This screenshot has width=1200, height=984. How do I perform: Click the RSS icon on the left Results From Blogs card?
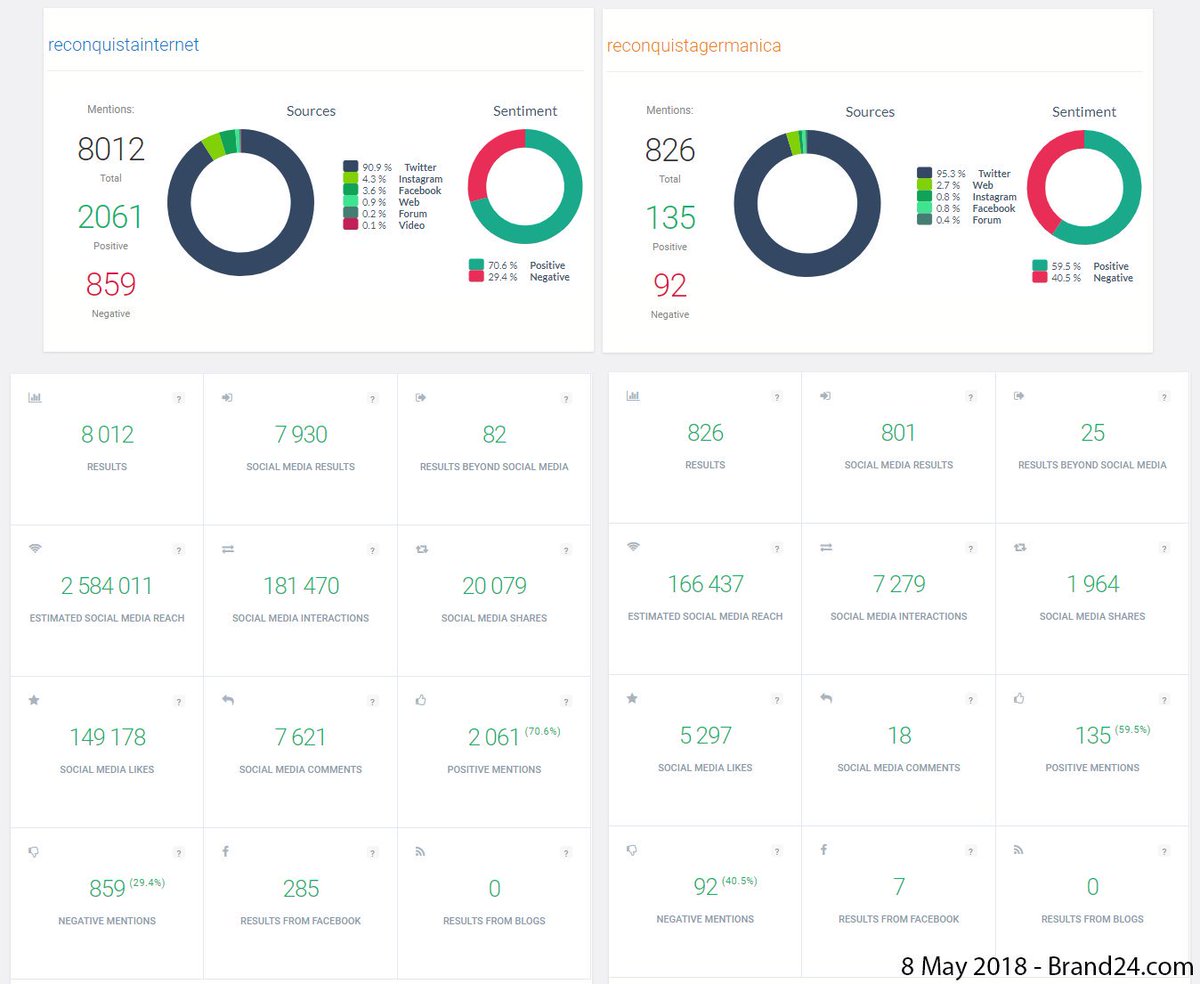click(421, 852)
